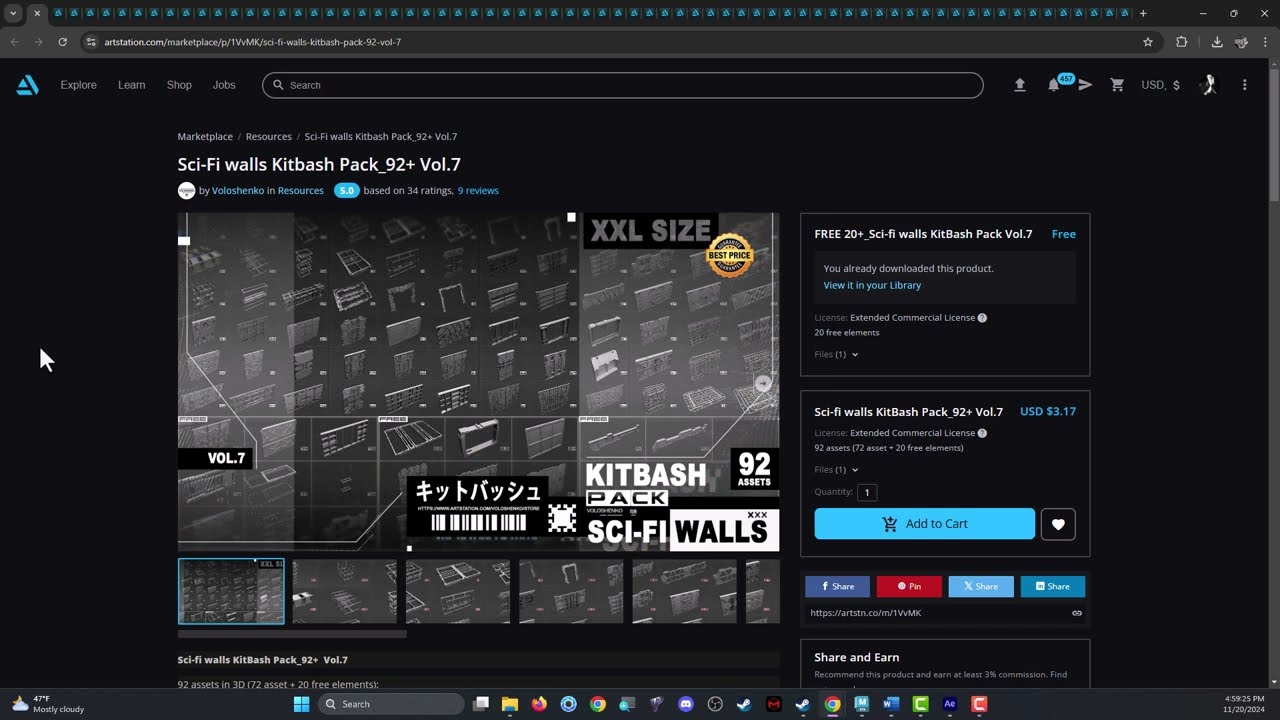This screenshot has width=1280, height=720.
Task: Open notifications bell with 457 badge
Action: tap(1053, 85)
